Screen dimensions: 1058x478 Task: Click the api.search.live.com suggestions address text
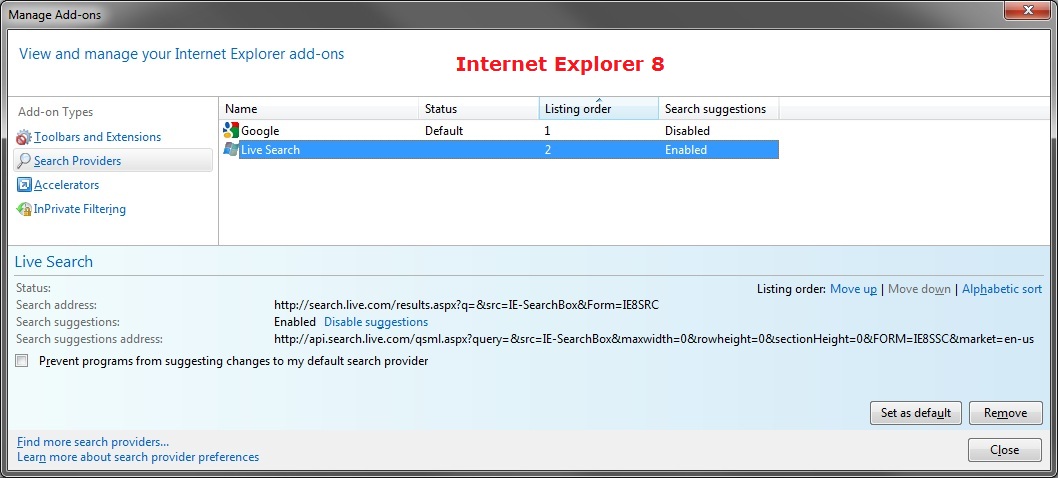(654, 339)
